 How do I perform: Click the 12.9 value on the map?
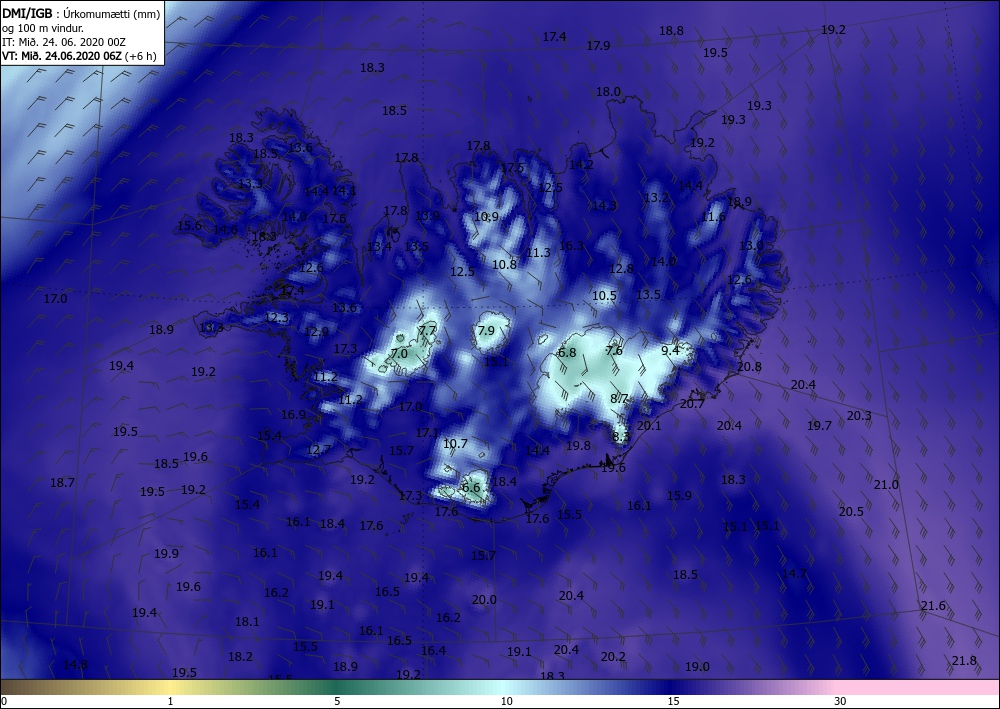coord(316,332)
